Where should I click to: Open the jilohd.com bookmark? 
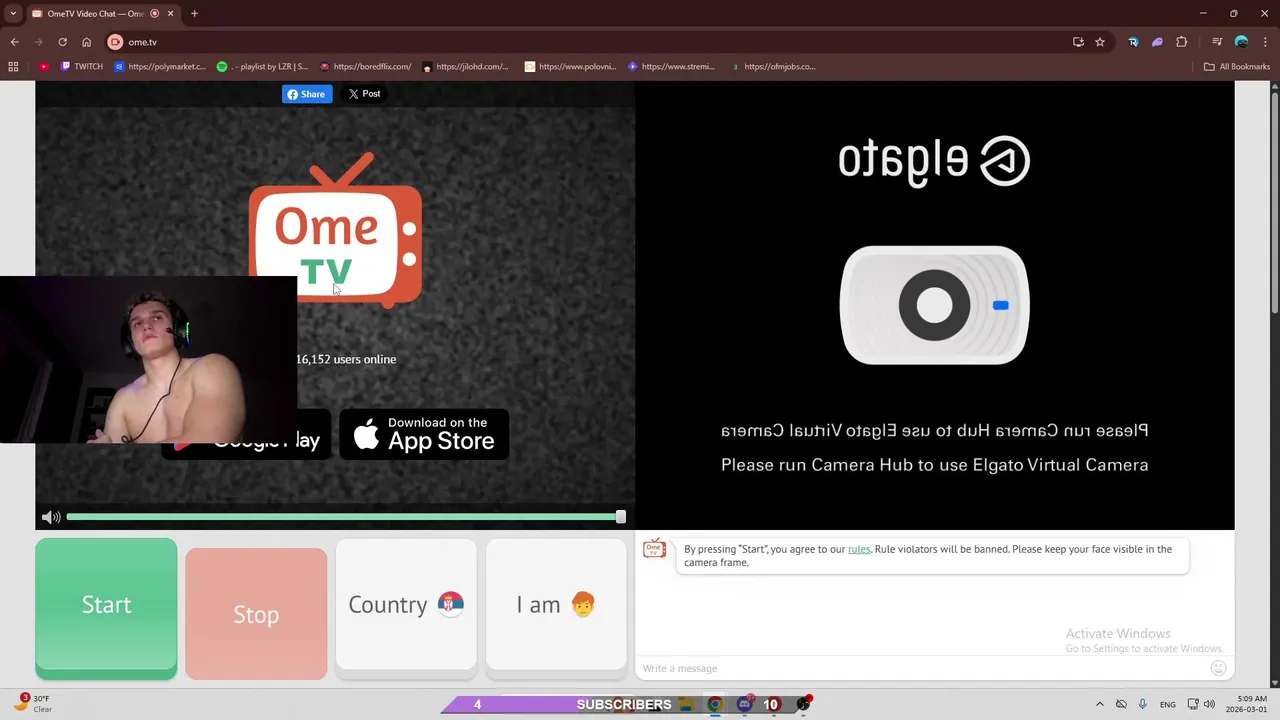click(x=465, y=67)
